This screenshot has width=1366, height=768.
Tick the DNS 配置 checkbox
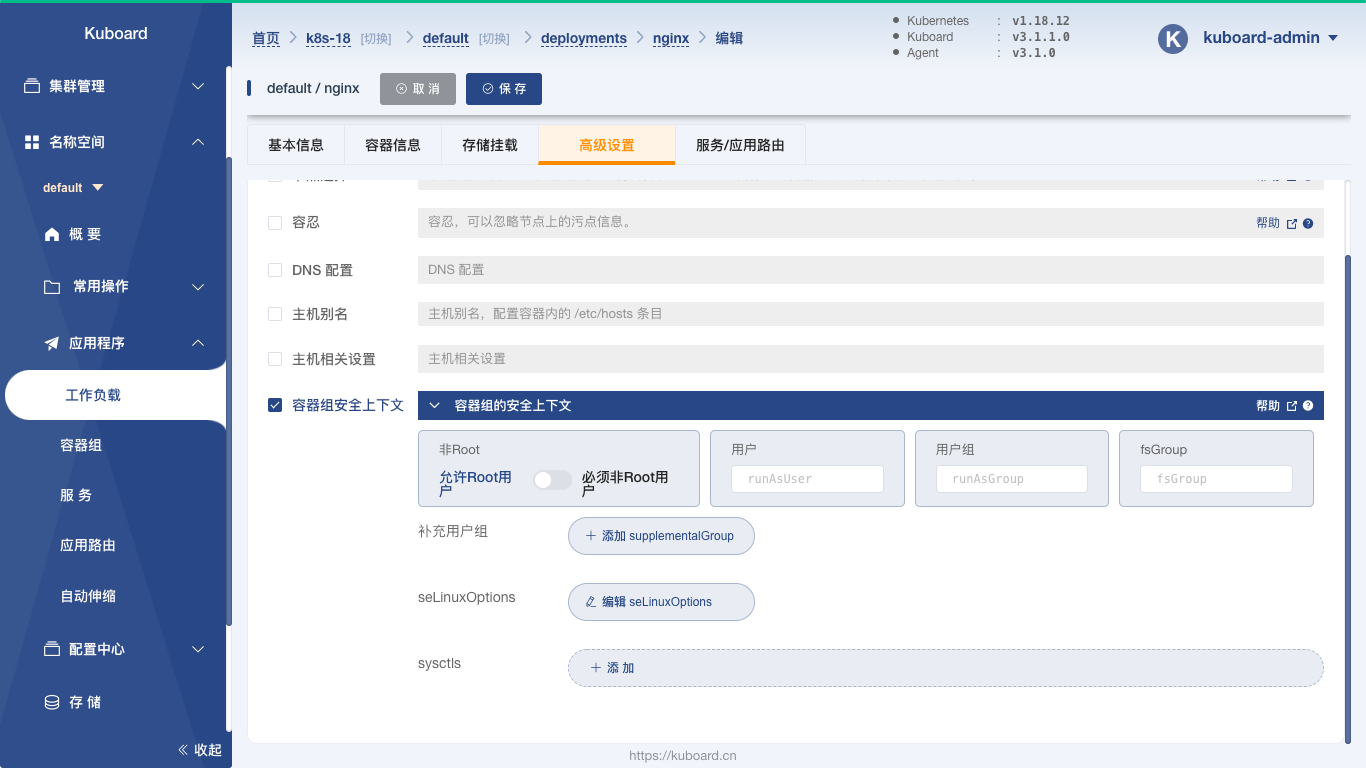tap(275, 270)
